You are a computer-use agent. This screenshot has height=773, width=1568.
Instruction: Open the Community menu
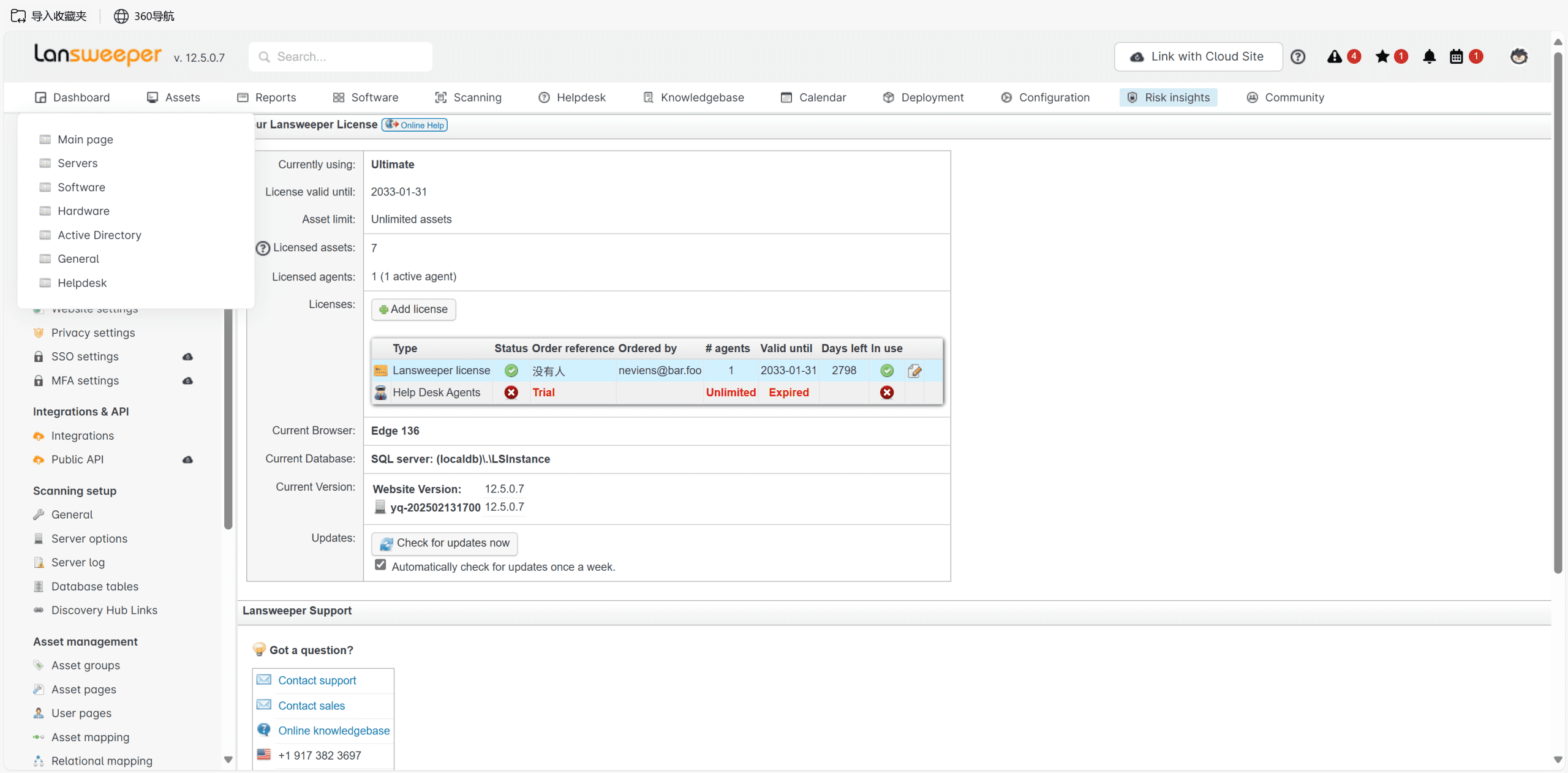1286,97
